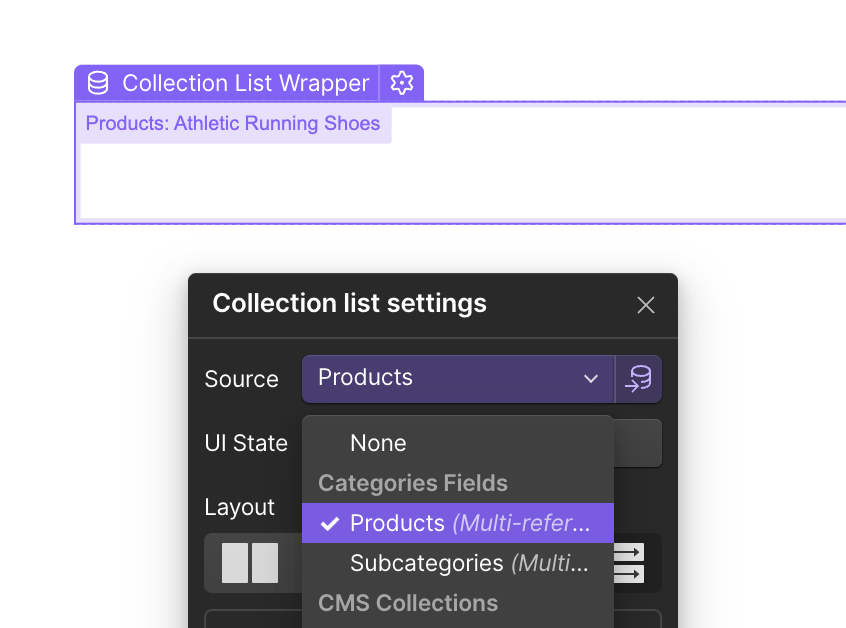Click the Categories Fields group header
Image resolution: width=846 pixels, height=628 pixels.
point(413,483)
